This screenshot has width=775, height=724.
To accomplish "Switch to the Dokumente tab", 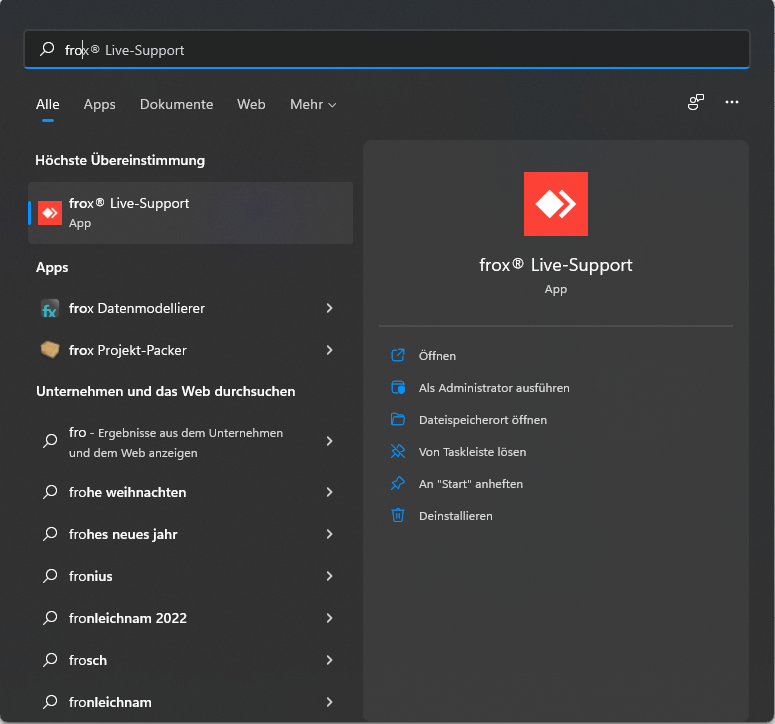I will 176,105.
